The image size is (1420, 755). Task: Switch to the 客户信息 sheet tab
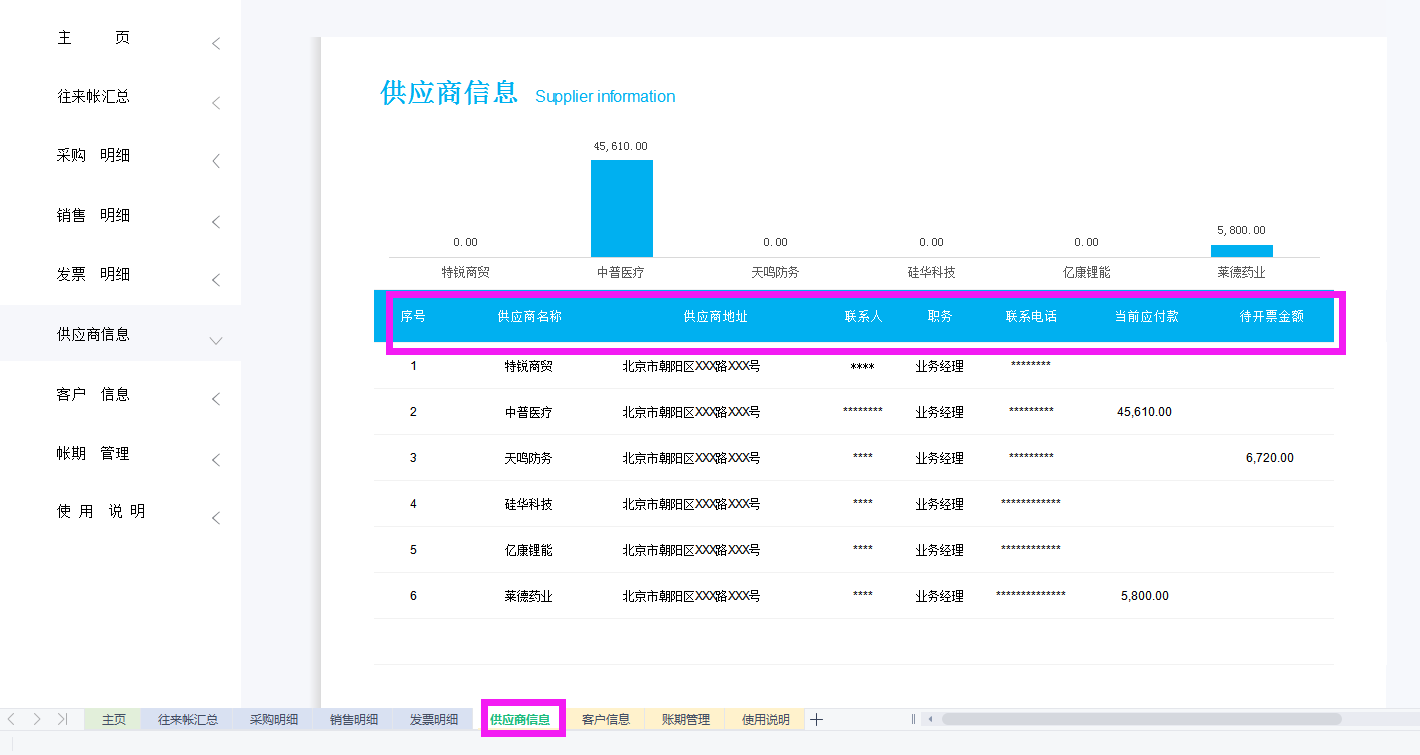(x=605, y=718)
